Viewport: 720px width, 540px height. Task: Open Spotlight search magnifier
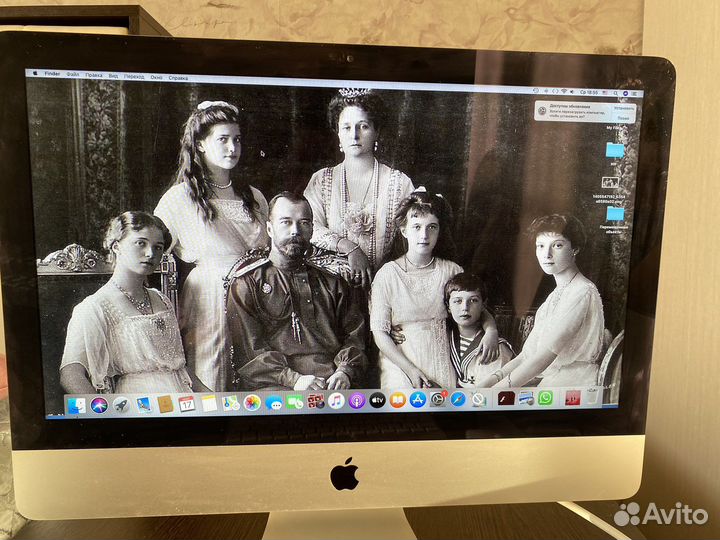(x=615, y=93)
